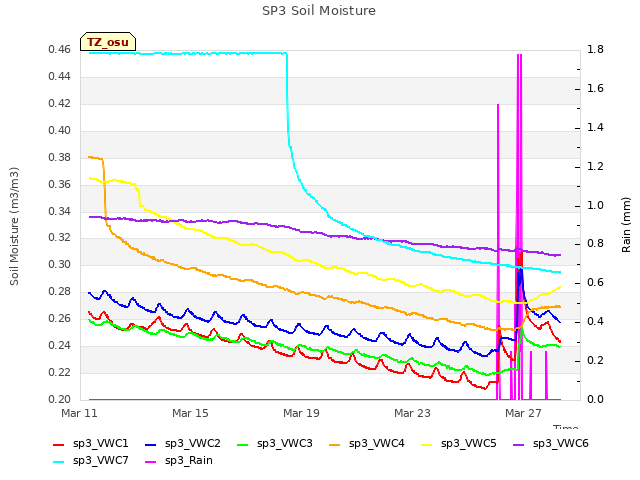Click the Mar 19 x-axis label
The width and height of the screenshot is (640, 480).
(301, 413)
